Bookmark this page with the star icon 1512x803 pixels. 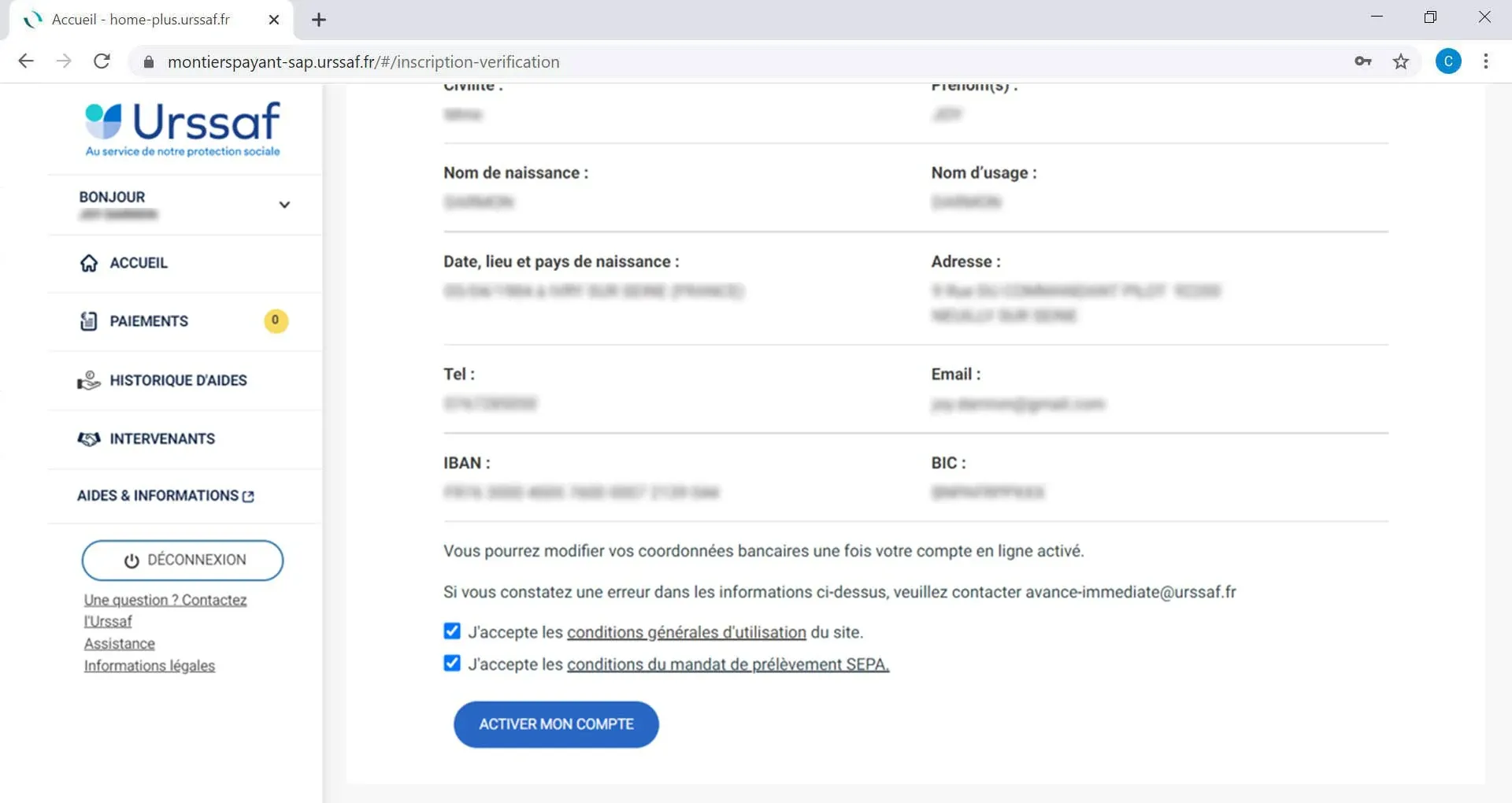(x=1400, y=61)
